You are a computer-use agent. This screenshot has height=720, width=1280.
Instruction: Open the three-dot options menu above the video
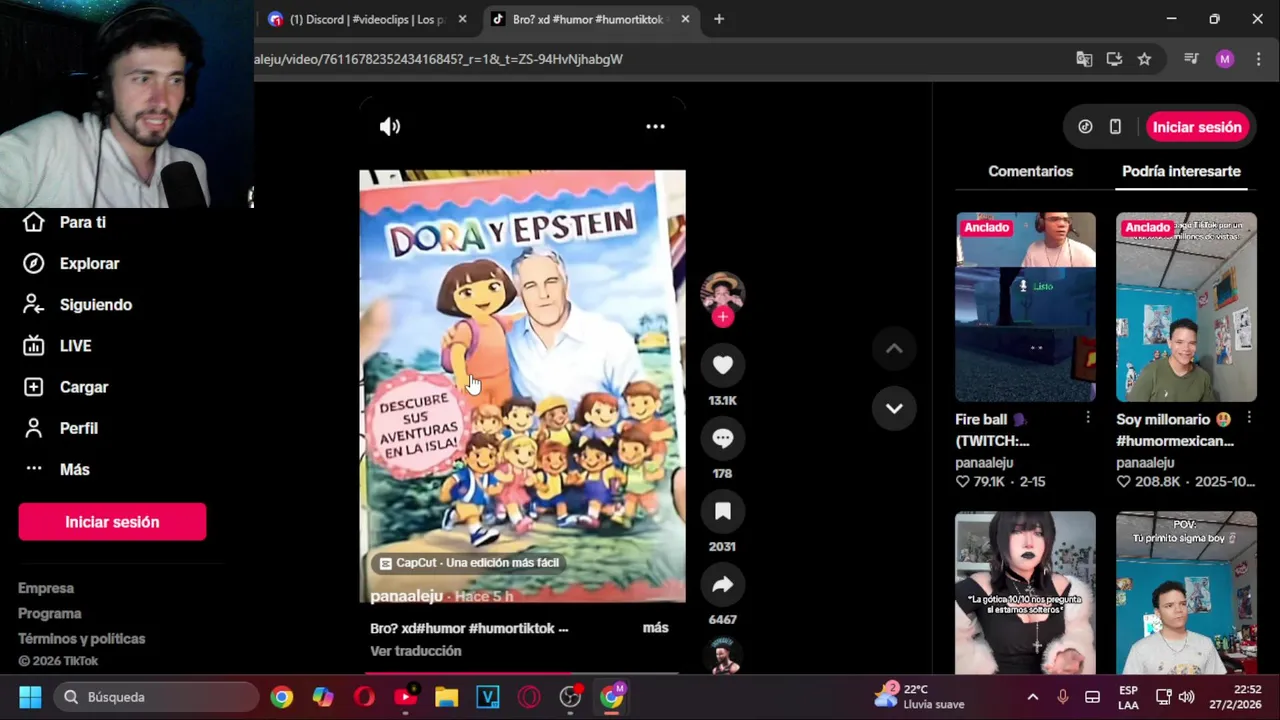[x=655, y=126]
